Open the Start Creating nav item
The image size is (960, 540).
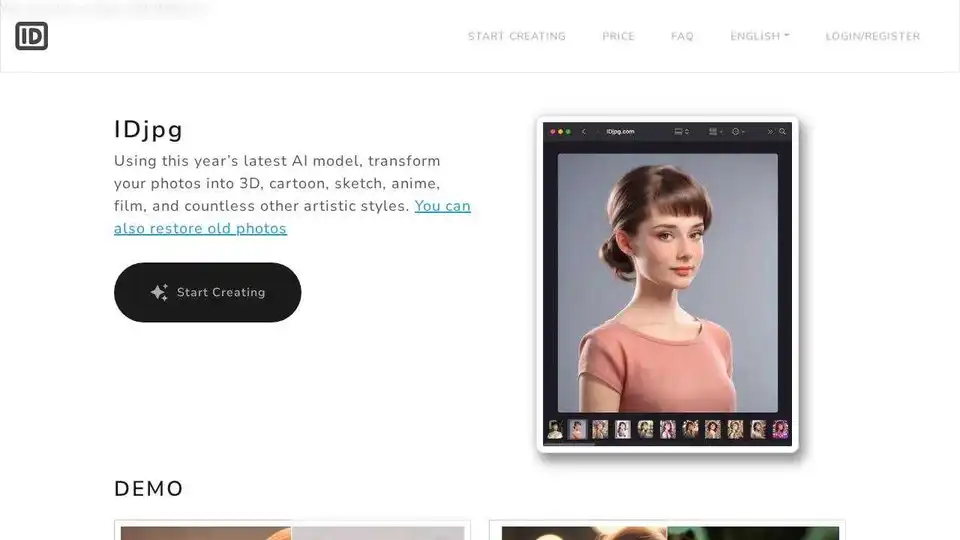[517, 36]
